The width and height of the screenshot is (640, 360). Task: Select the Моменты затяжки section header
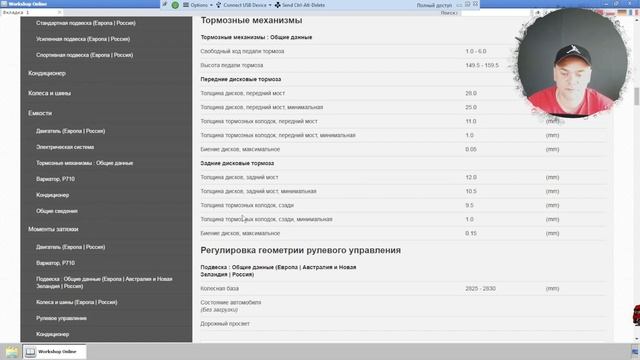tap(53, 229)
